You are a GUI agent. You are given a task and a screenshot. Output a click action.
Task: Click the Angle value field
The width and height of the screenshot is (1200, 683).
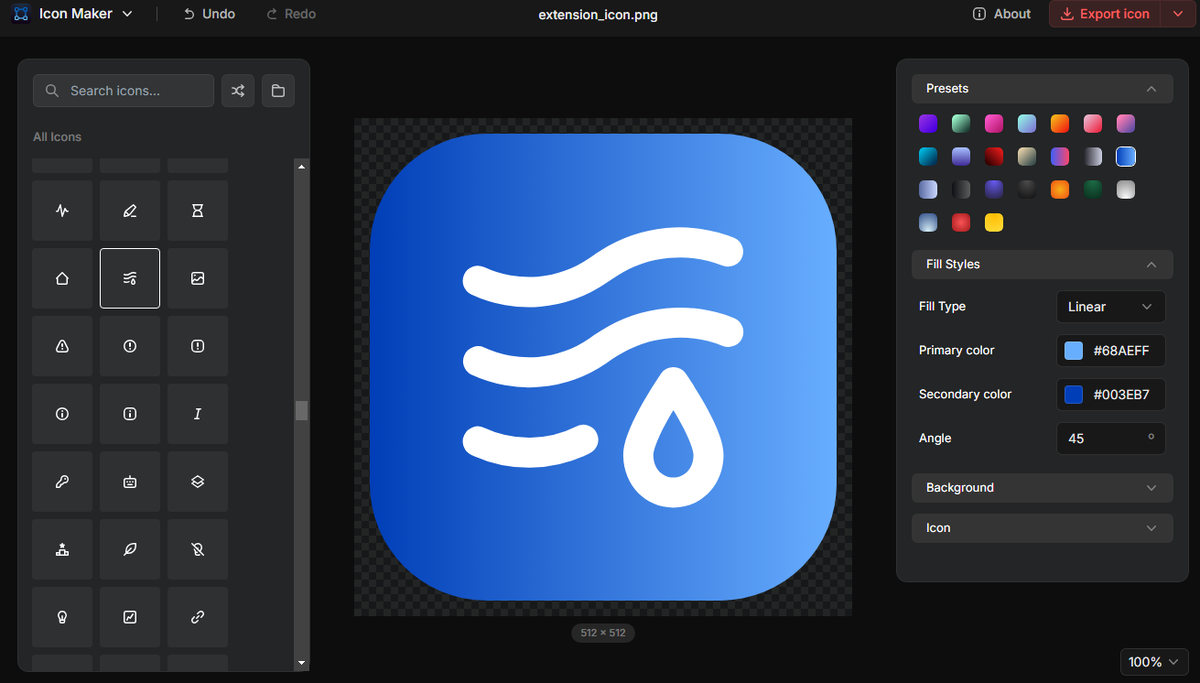click(1110, 439)
